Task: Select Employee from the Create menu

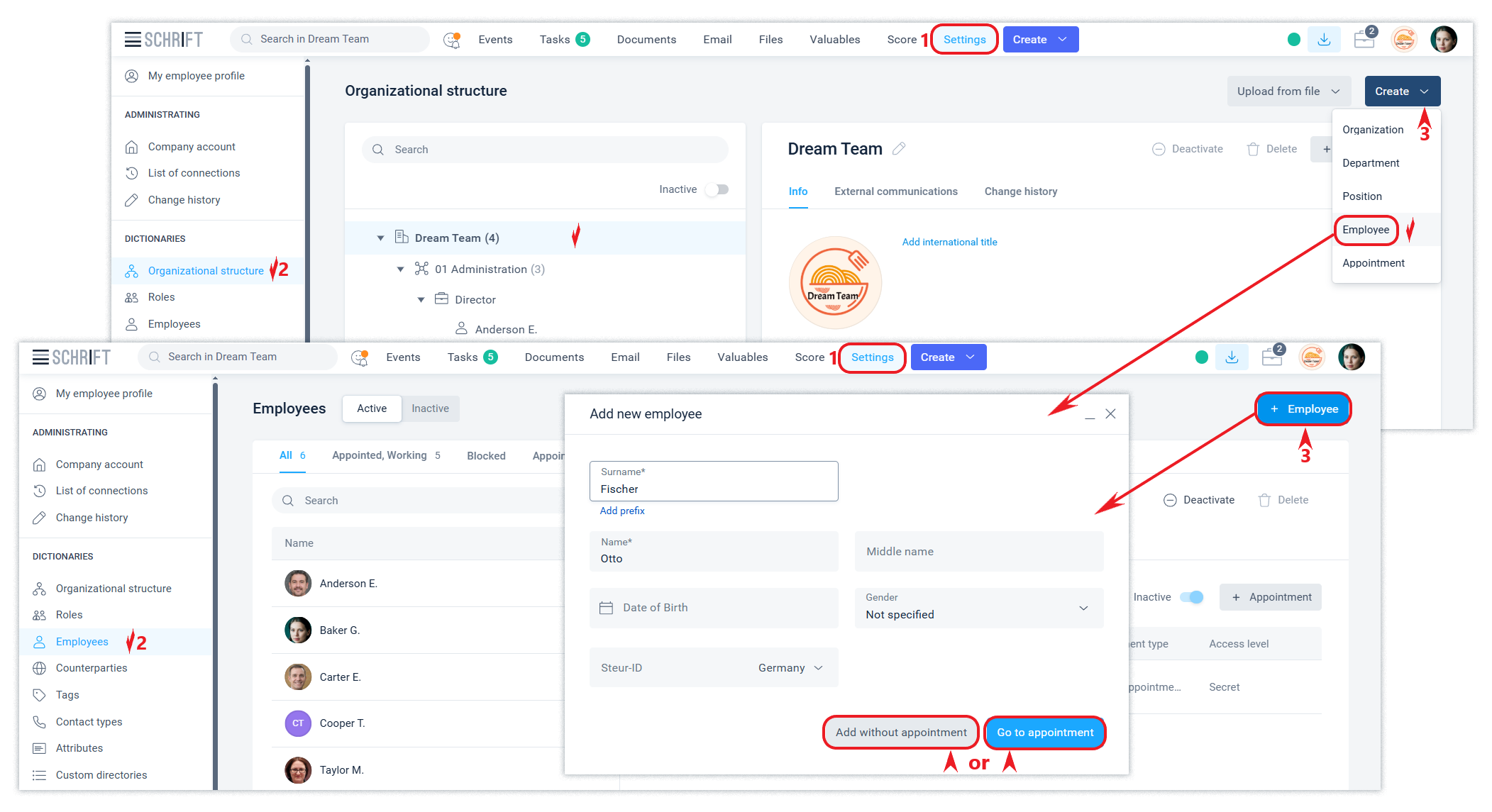Action: pyautogui.click(x=1366, y=230)
